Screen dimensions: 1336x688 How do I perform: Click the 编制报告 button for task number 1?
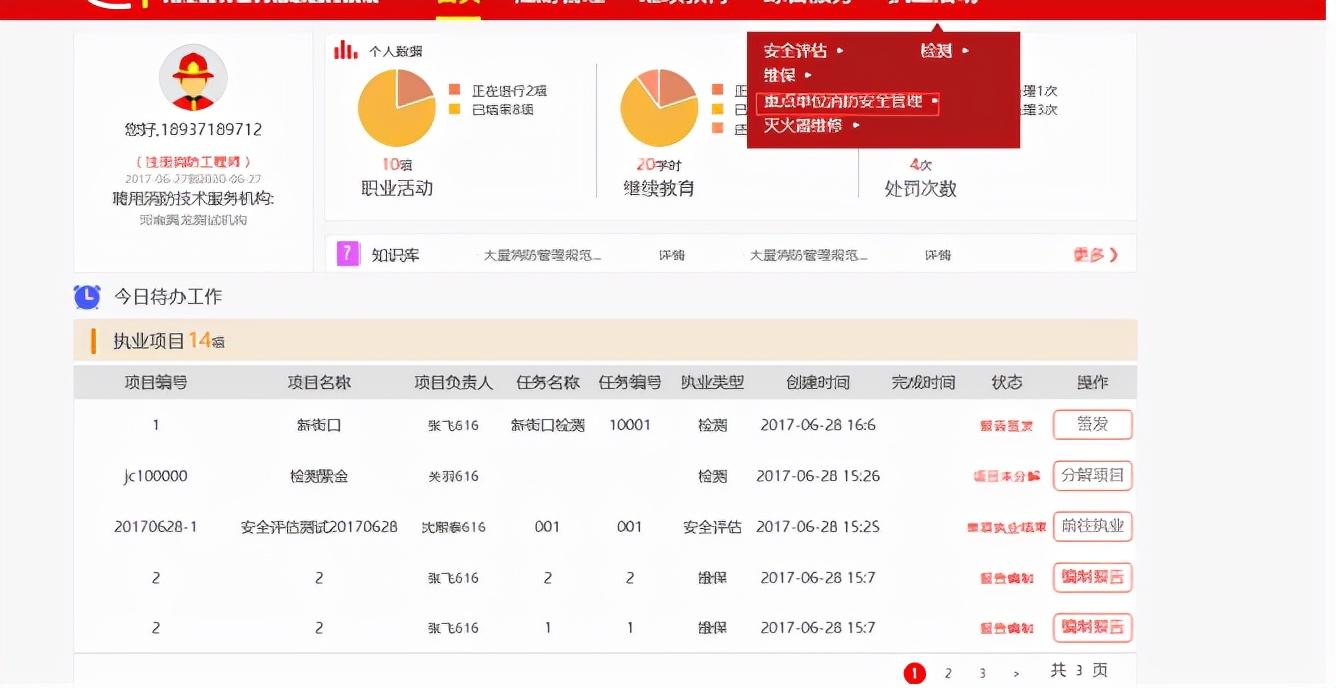click(x=1092, y=628)
